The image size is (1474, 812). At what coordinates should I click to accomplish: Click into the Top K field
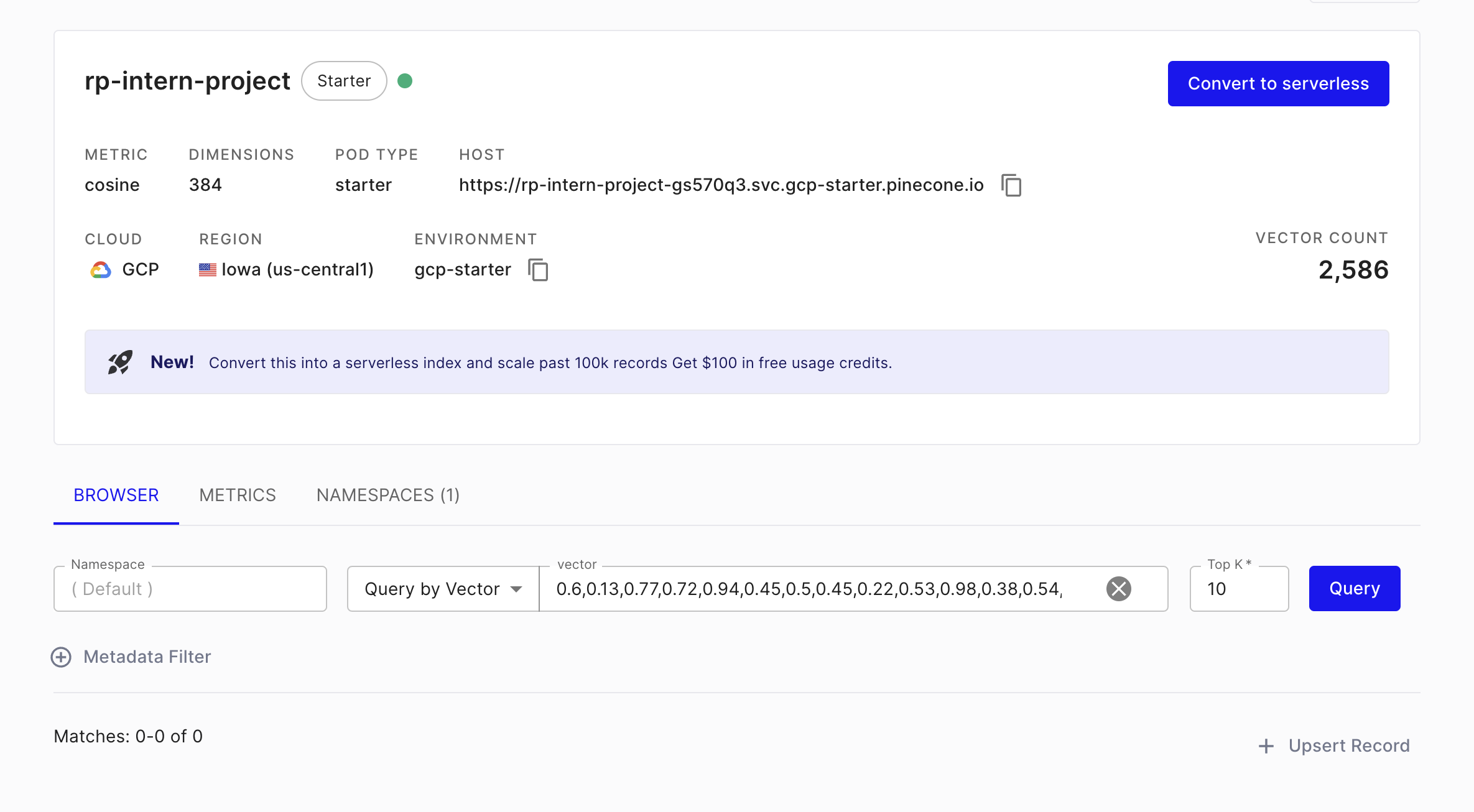click(x=1239, y=589)
